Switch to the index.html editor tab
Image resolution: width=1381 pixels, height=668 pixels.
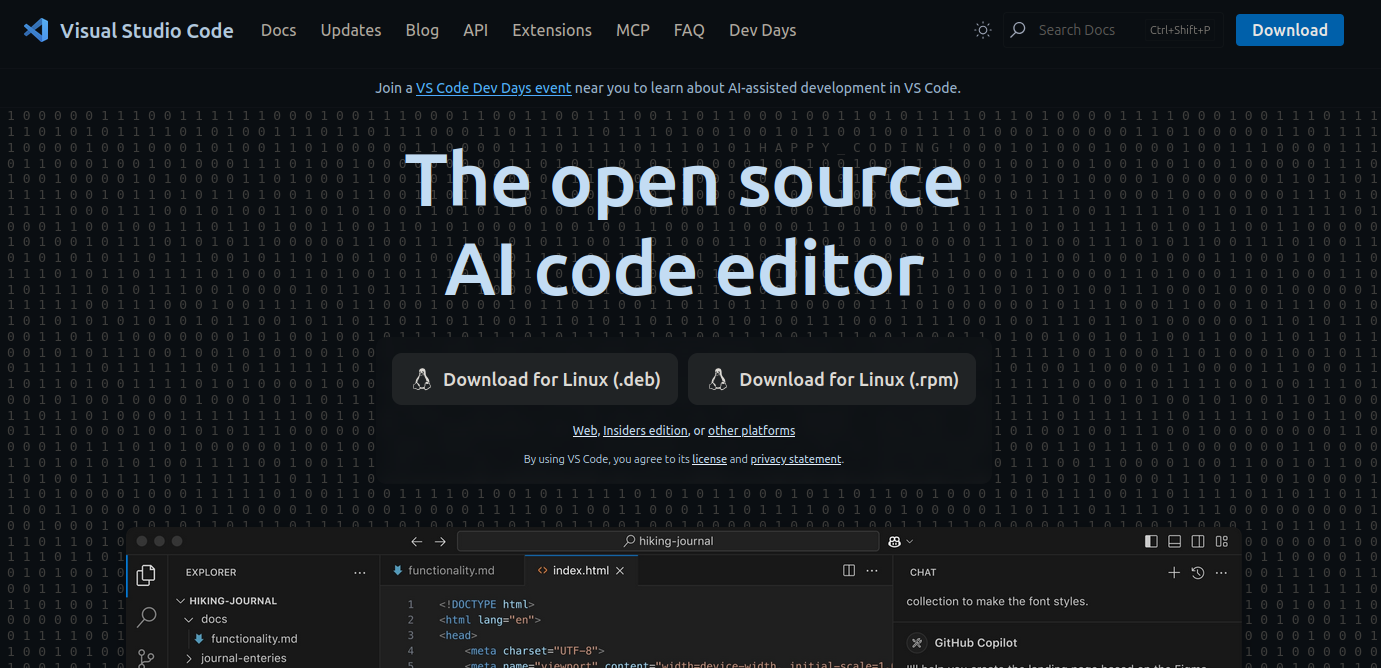pos(581,570)
